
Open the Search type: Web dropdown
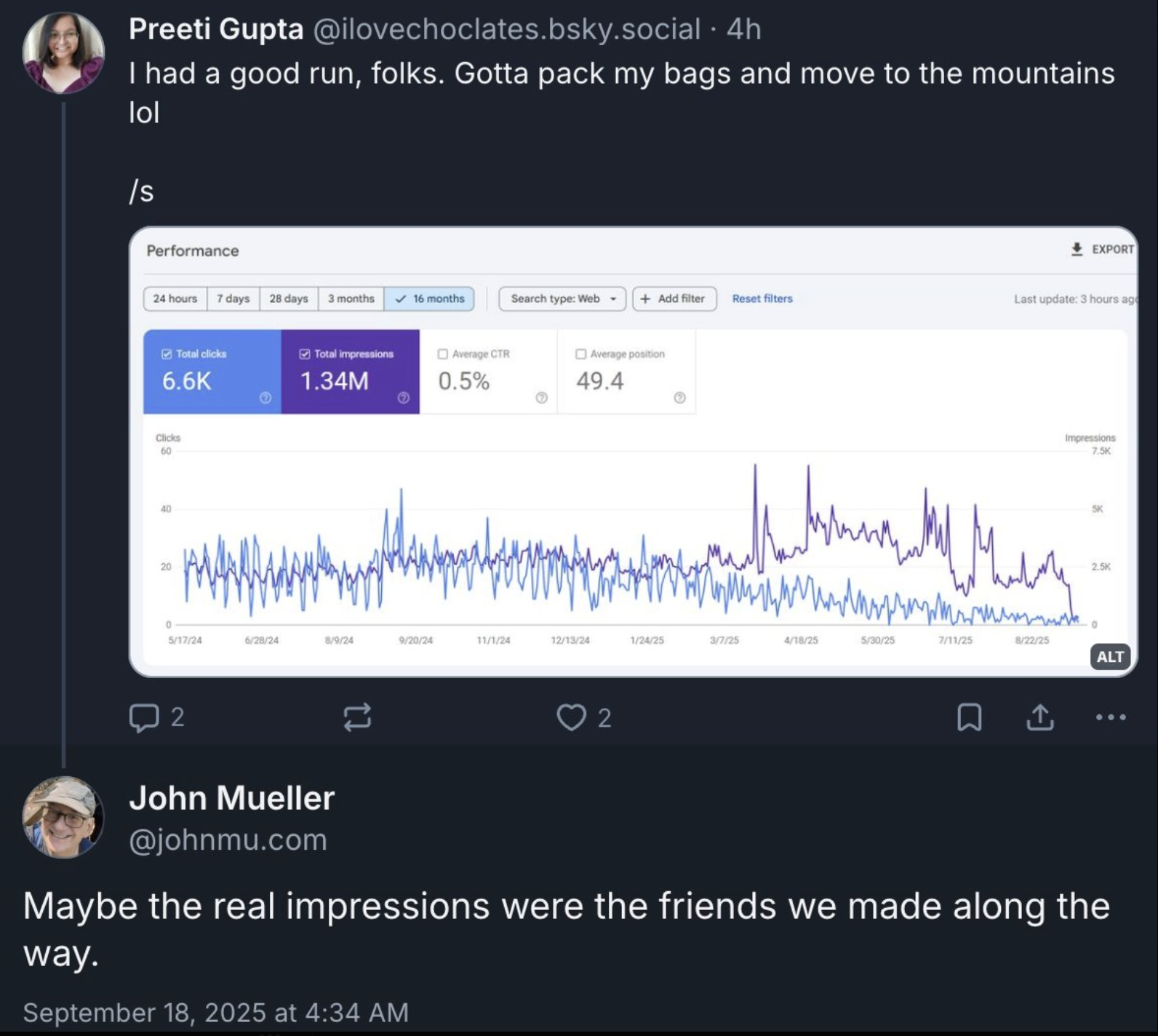(x=562, y=298)
